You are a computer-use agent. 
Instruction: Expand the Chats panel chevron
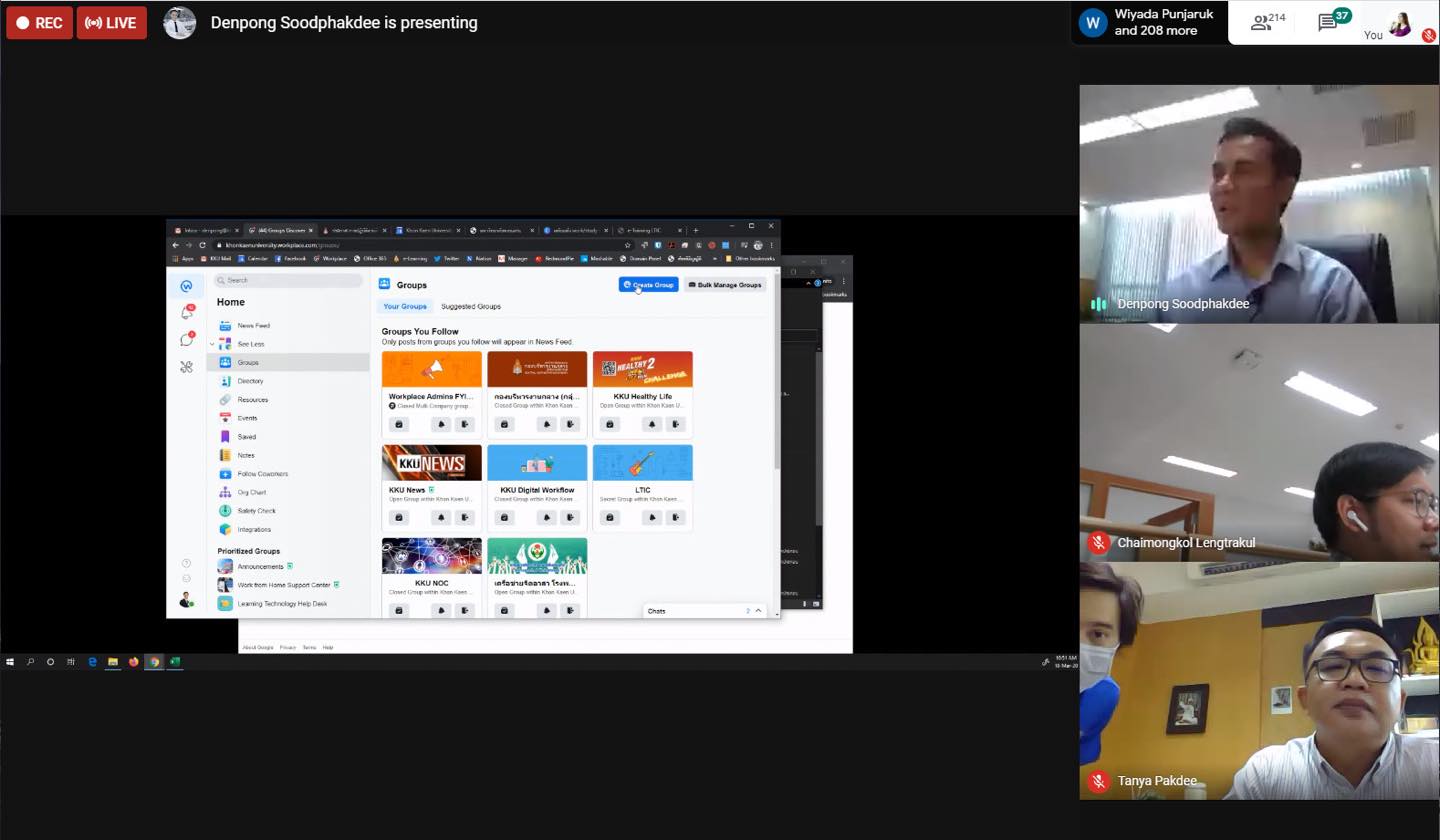click(x=758, y=611)
